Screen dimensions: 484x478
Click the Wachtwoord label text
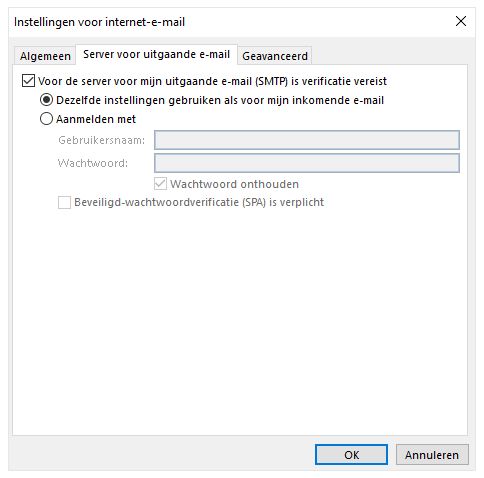[93, 163]
